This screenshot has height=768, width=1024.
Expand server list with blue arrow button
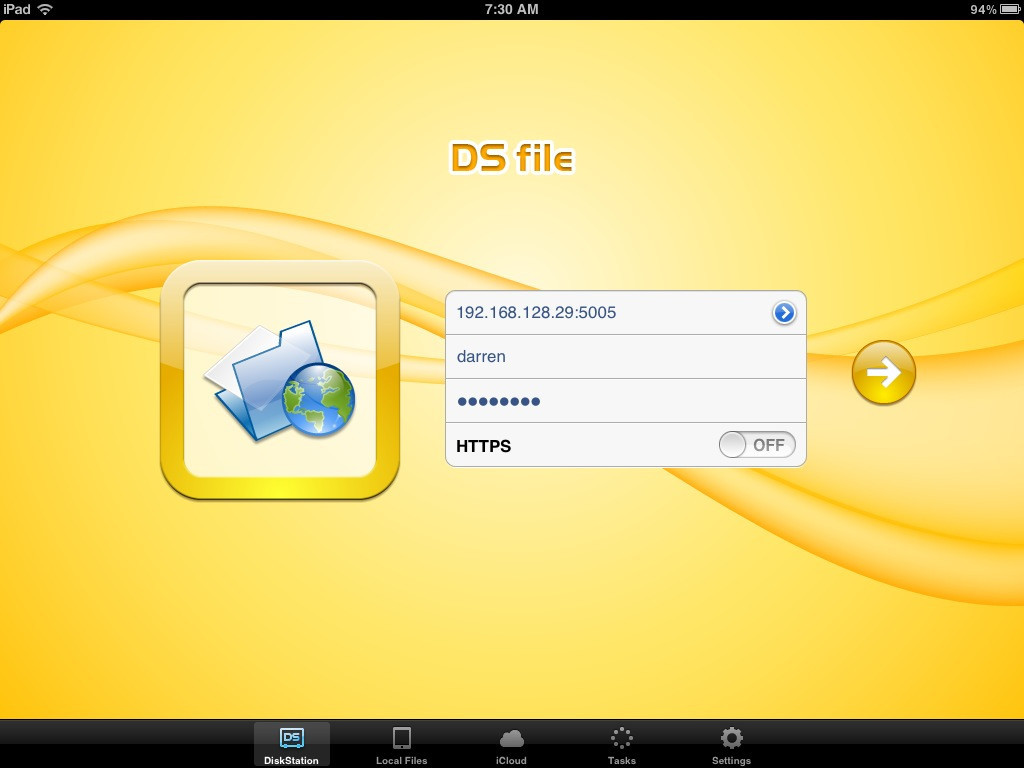click(784, 313)
